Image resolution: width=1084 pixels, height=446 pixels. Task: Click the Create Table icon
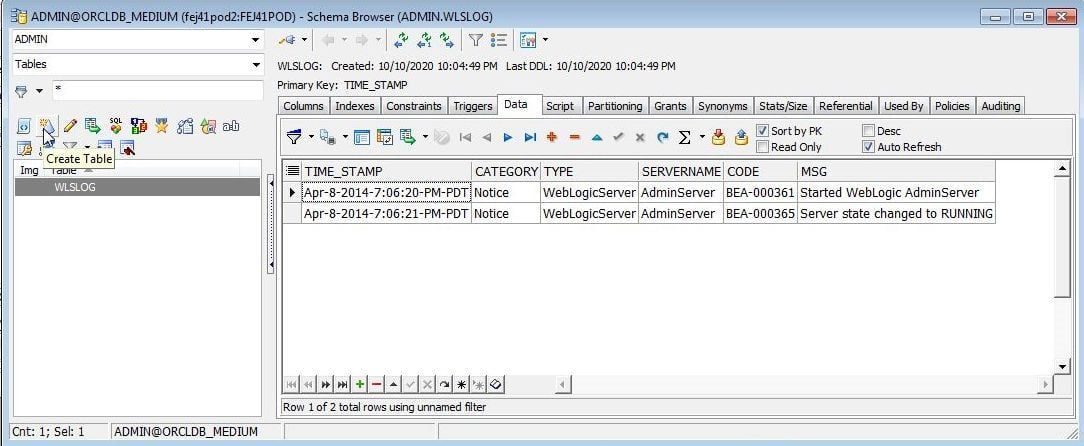46,126
